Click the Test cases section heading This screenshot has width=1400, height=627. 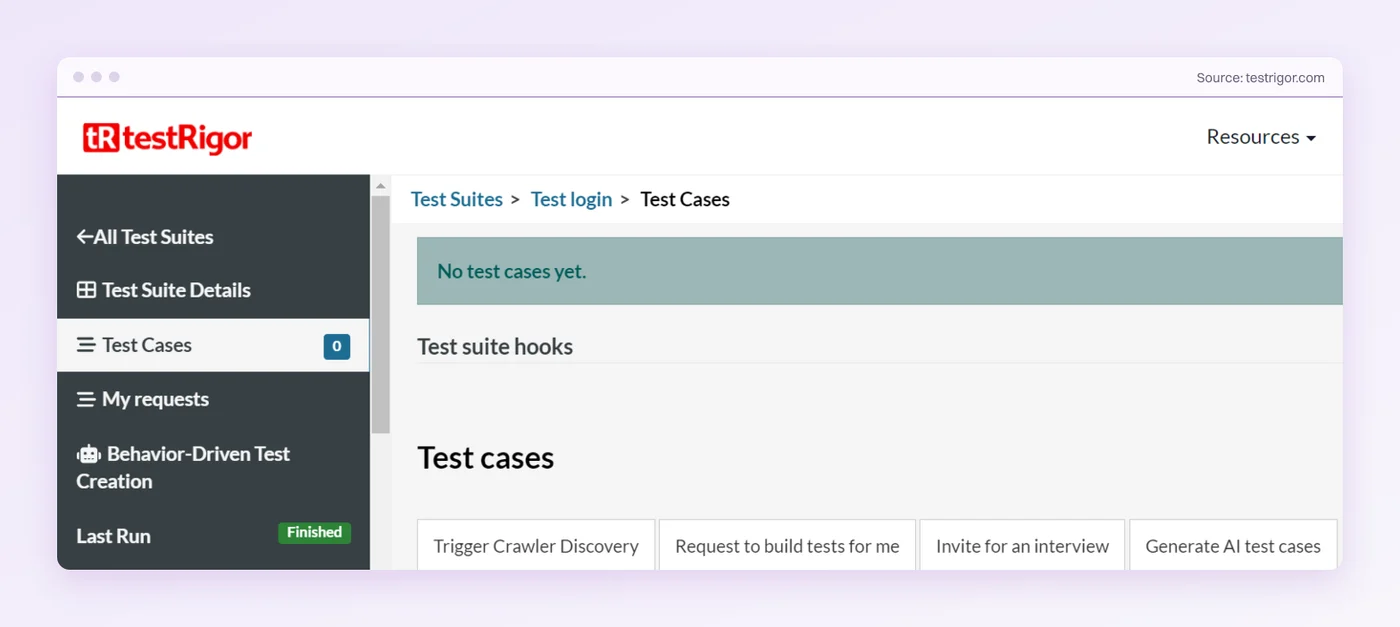pos(486,458)
